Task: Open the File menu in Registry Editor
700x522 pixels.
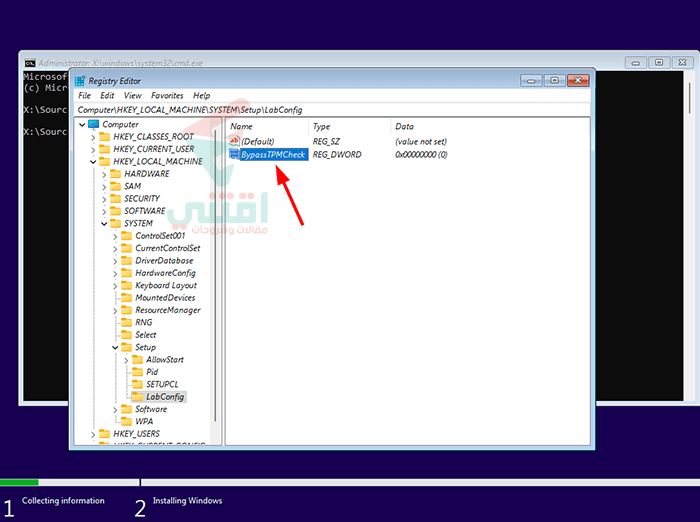Action: coord(84,96)
